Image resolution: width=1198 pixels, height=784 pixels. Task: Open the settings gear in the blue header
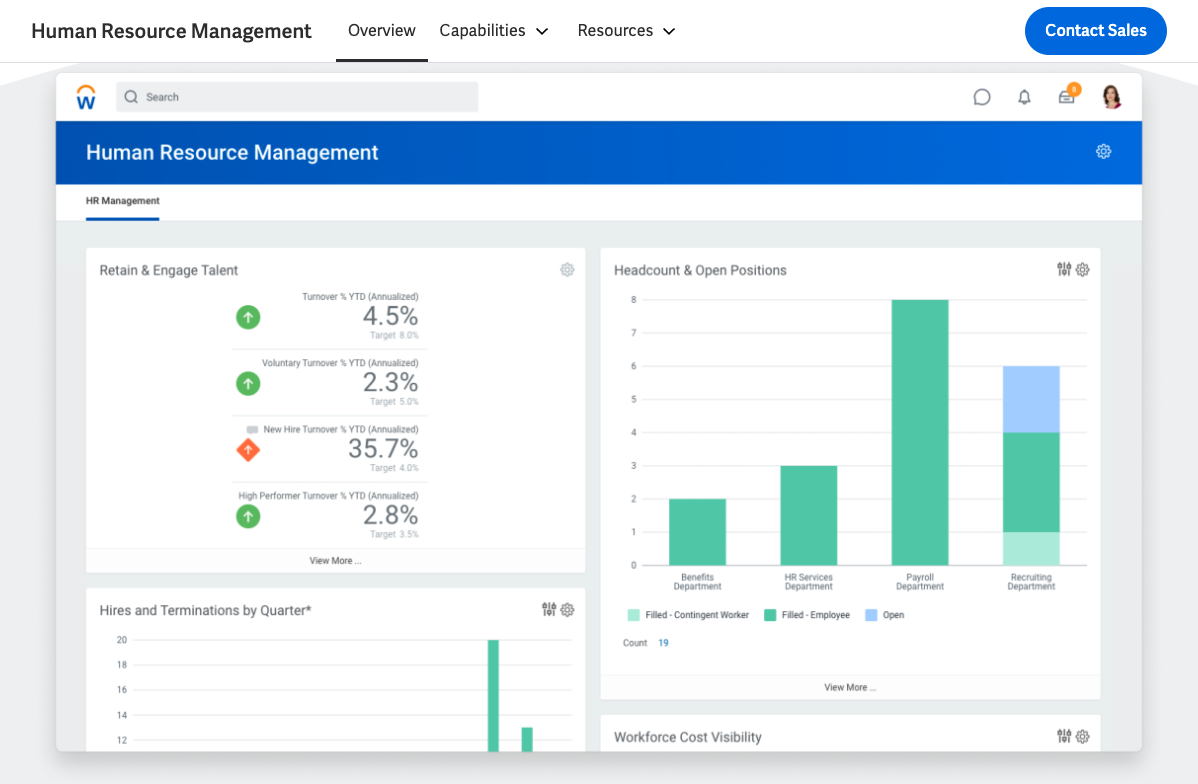(1103, 151)
